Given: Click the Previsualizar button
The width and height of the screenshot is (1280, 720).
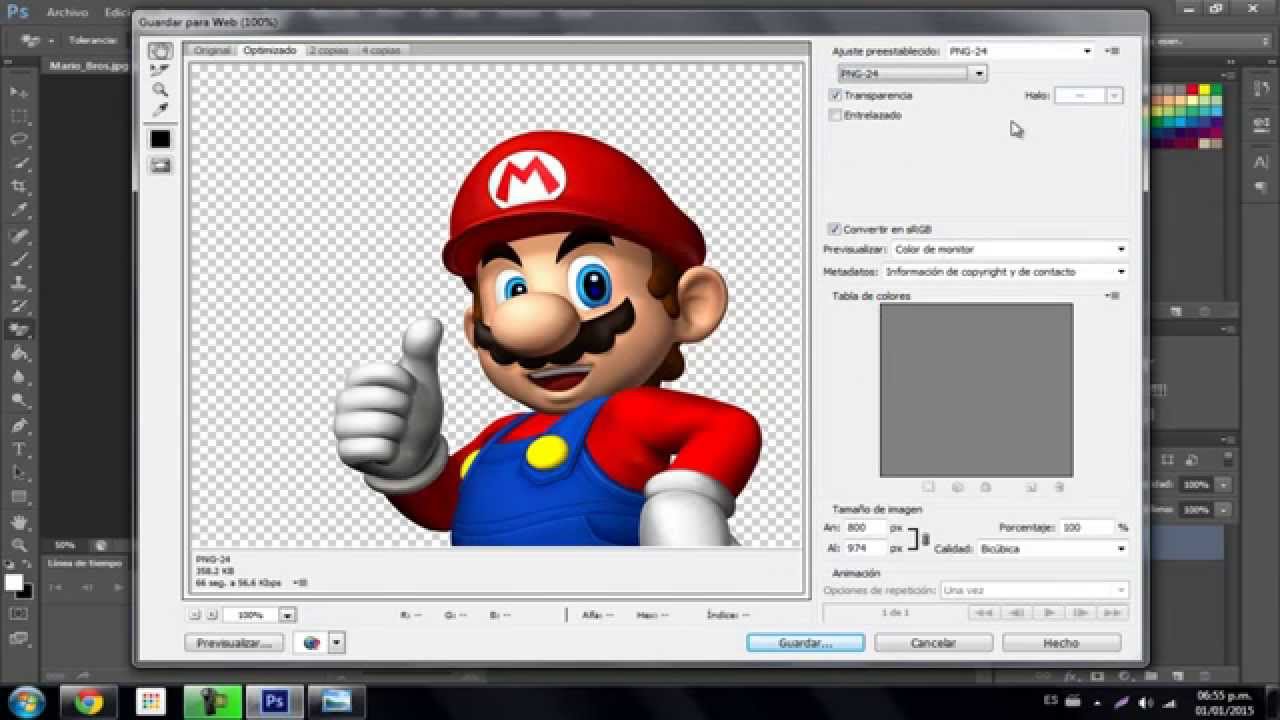Looking at the screenshot, I should (234, 643).
